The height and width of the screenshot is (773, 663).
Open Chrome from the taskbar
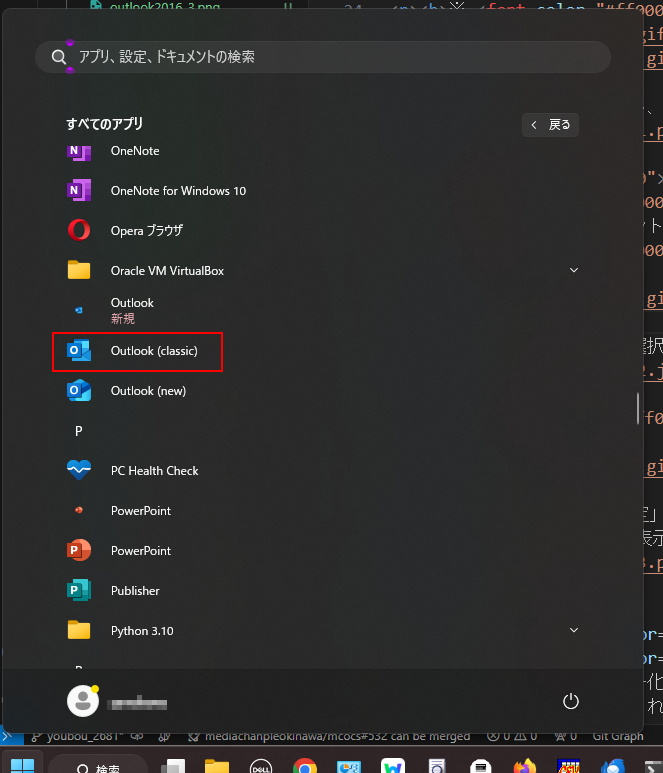point(305,767)
